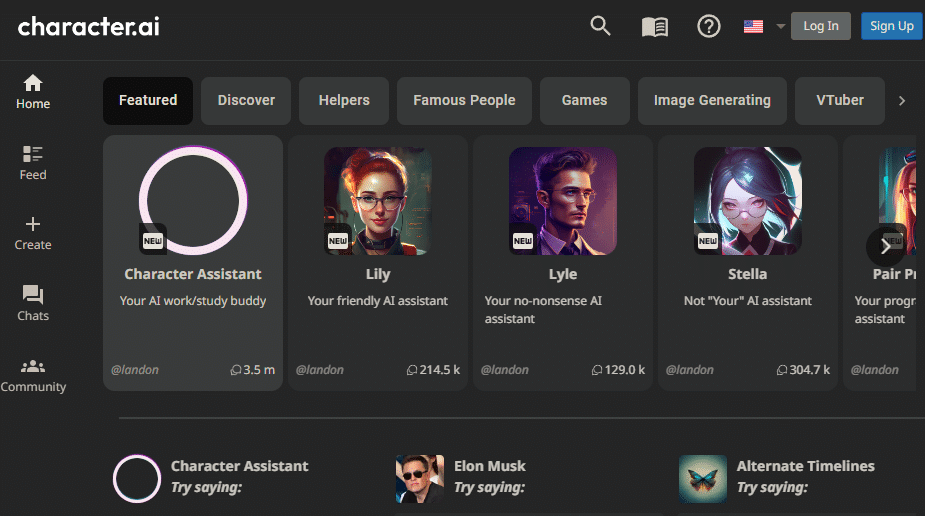This screenshot has width=925, height=516.
Task: Open the Elon Musk character suggestion
Action: click(x=461, y=478)
